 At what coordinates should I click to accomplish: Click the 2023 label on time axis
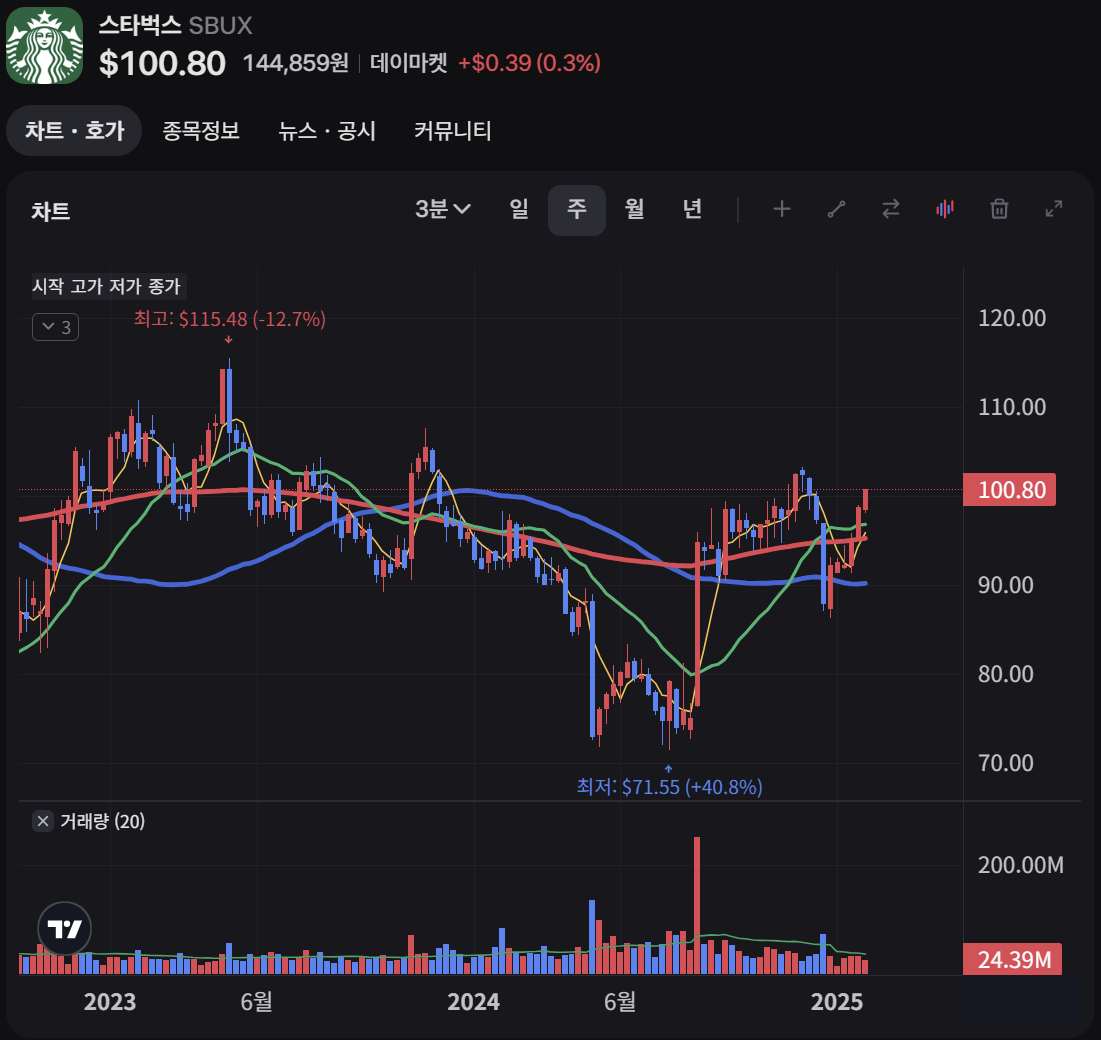110,1001
